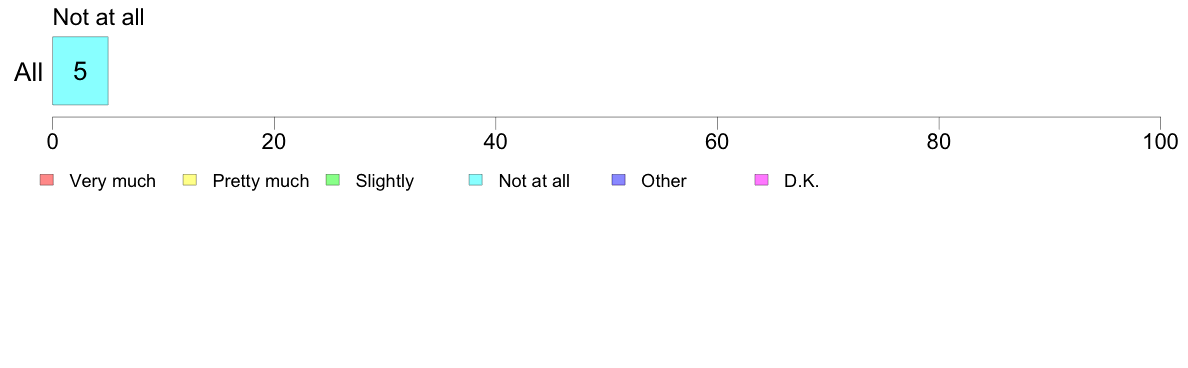Select the red Very much legend swatch
The image size is (1188, 368).
click(x=46, y=180)
